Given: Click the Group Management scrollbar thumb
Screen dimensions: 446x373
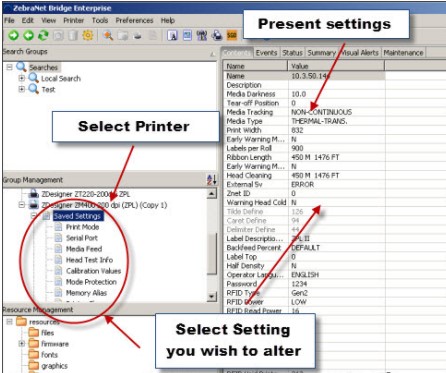Looking at the screenshot, I should coord(212,254).
